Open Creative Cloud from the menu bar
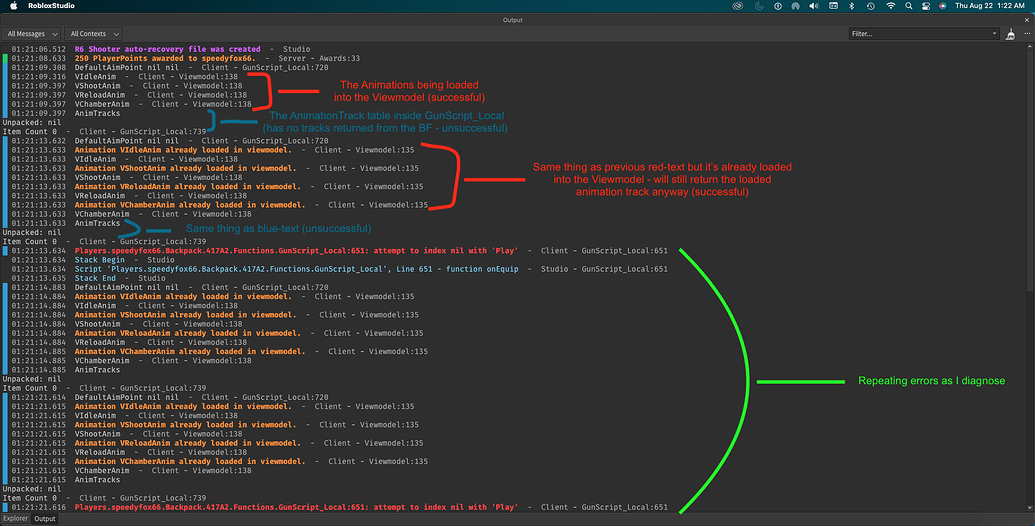Viewport: 1035px width, 526px height. [737, 6]
